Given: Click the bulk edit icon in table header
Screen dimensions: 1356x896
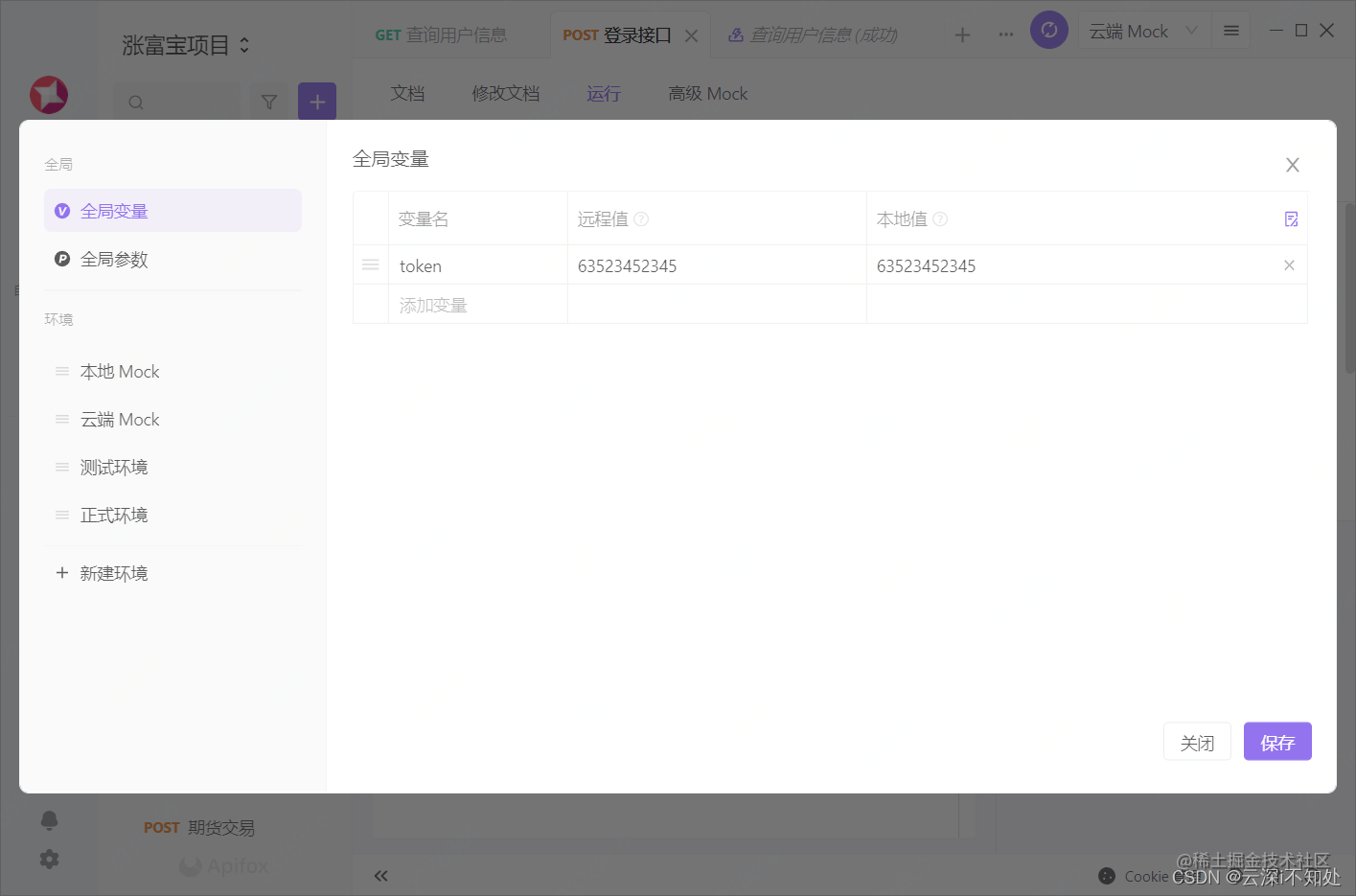Looking at the screenshot, I should point(1291,219).
